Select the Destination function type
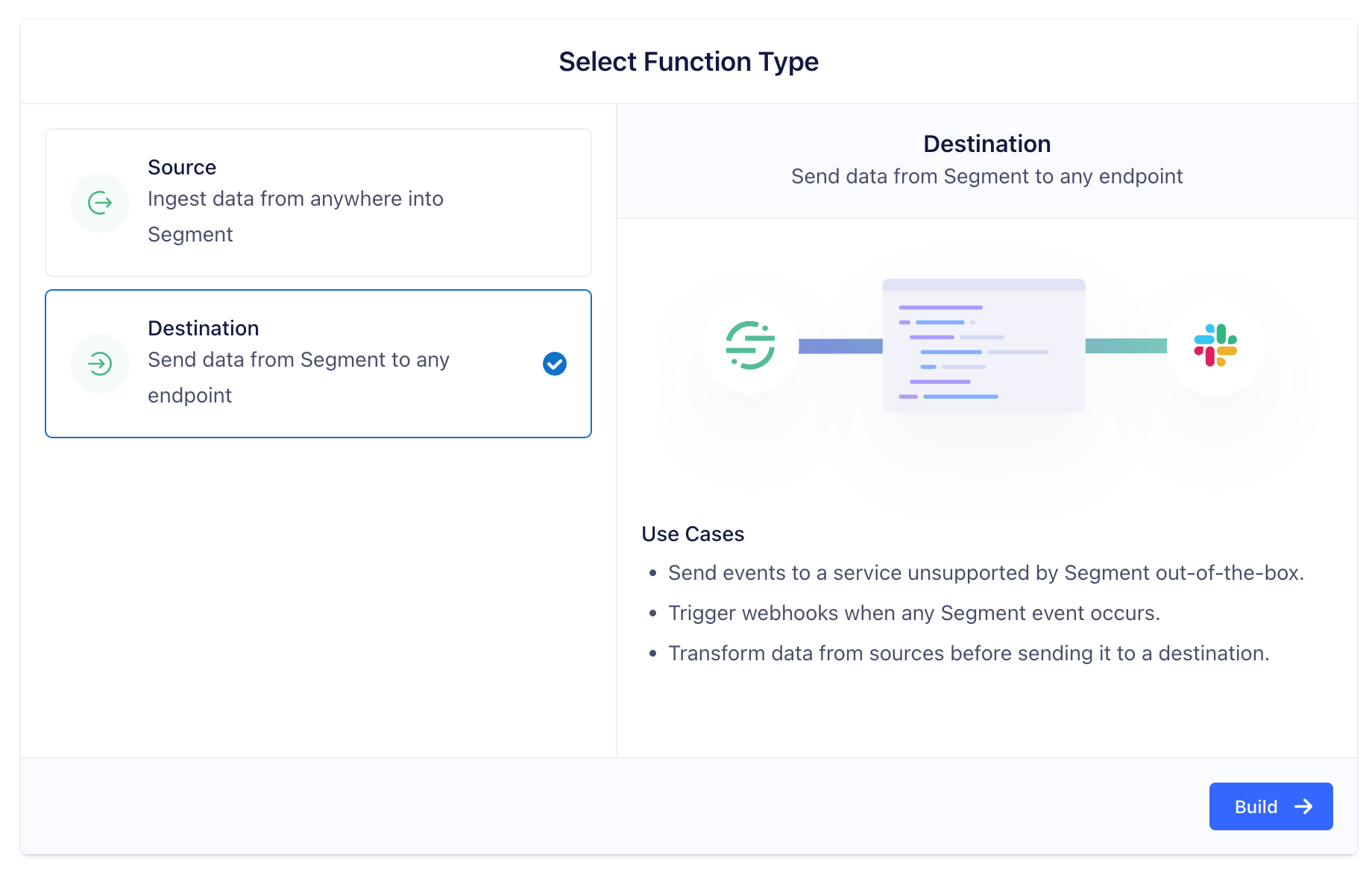Image resolution: width=1372 pixels, height=875 pixels. (x=318, y=364)
